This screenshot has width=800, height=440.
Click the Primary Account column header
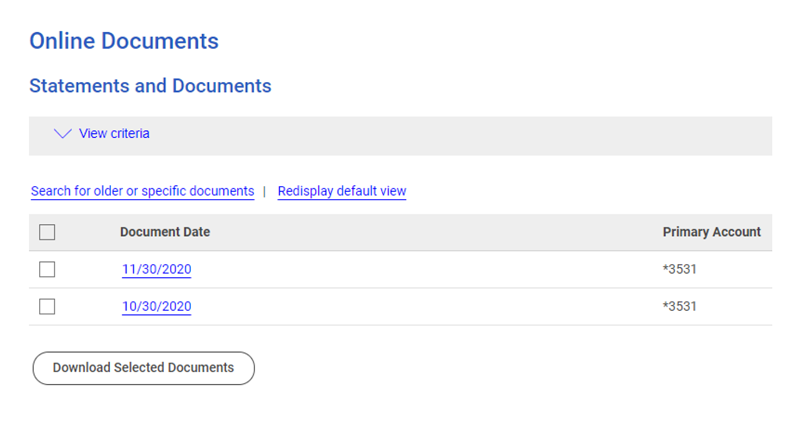(711, 232)
